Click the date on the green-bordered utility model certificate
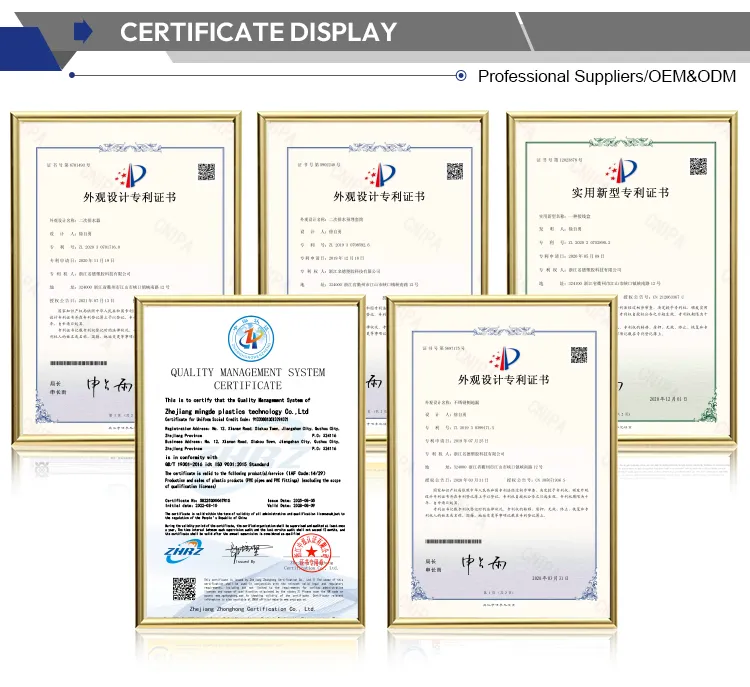 point(668,399)
